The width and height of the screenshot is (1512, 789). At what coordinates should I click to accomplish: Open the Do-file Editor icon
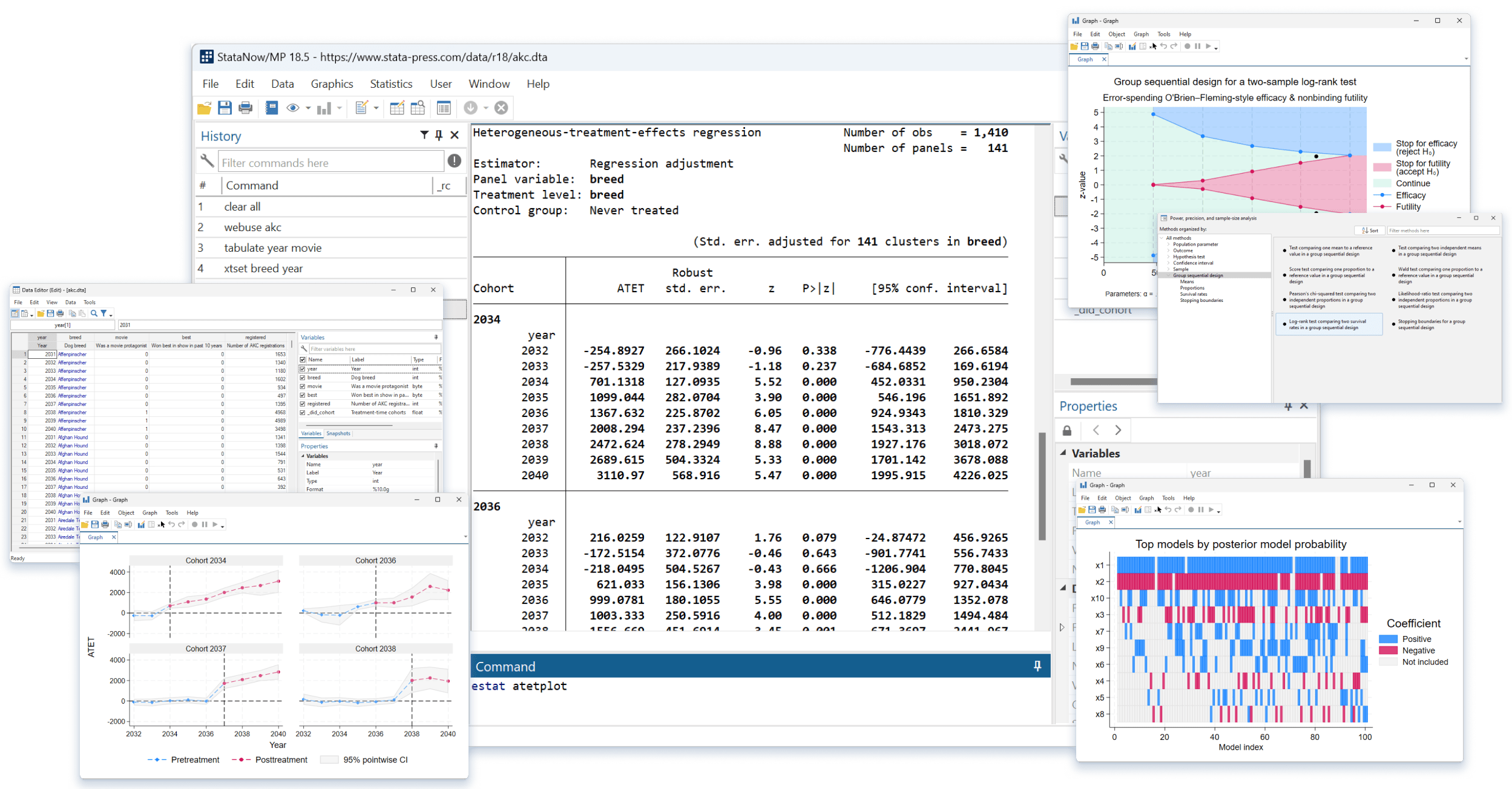coord(361,108)
